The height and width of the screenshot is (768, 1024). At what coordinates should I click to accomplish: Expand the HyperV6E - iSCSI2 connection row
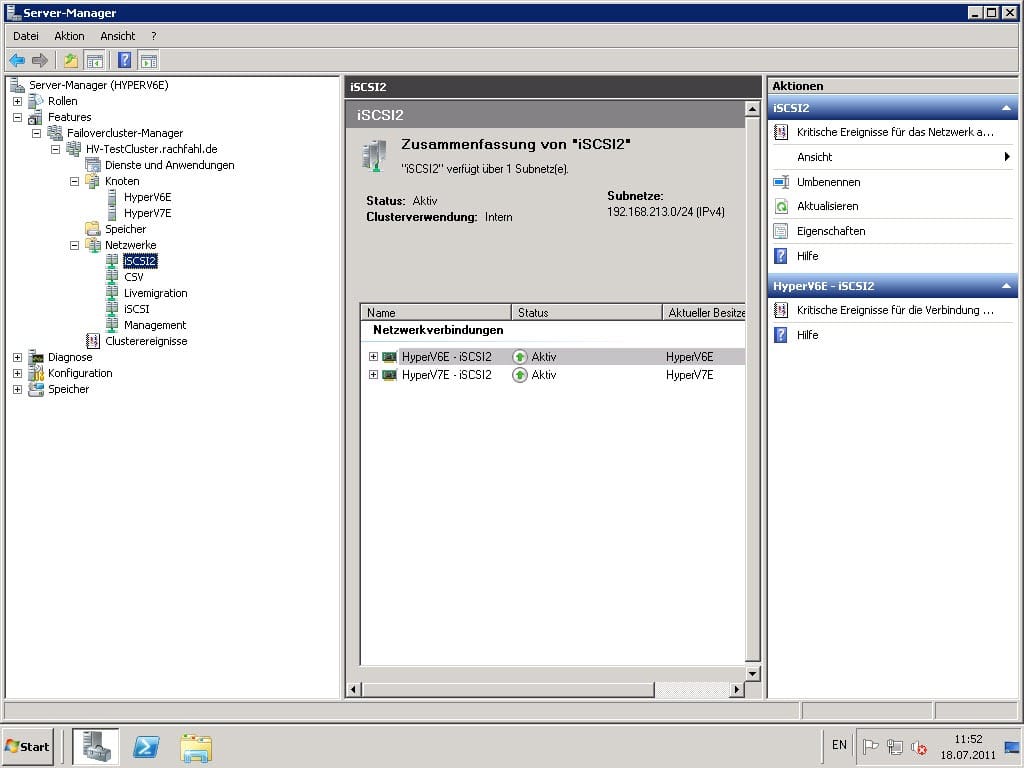(374, 357)
